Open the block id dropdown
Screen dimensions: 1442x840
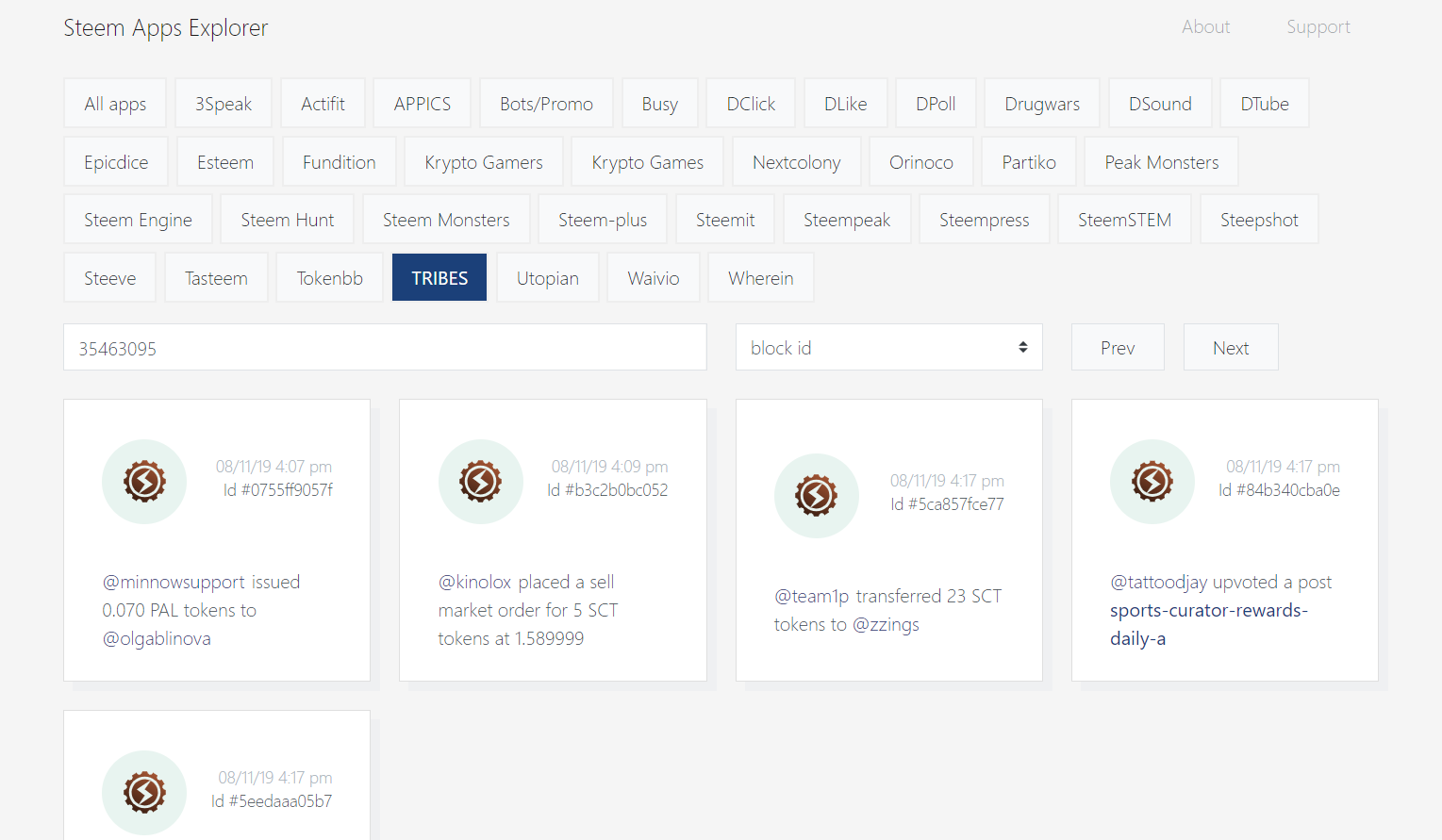(x=889, y=348)
